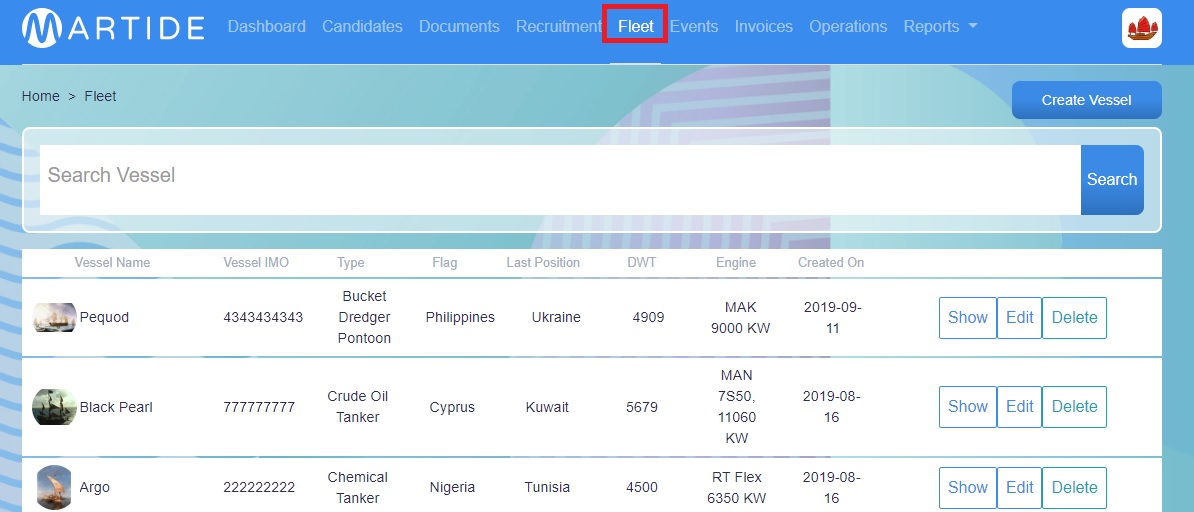Click the Bucket Dredger Pontoon type cell

point(365,317)
